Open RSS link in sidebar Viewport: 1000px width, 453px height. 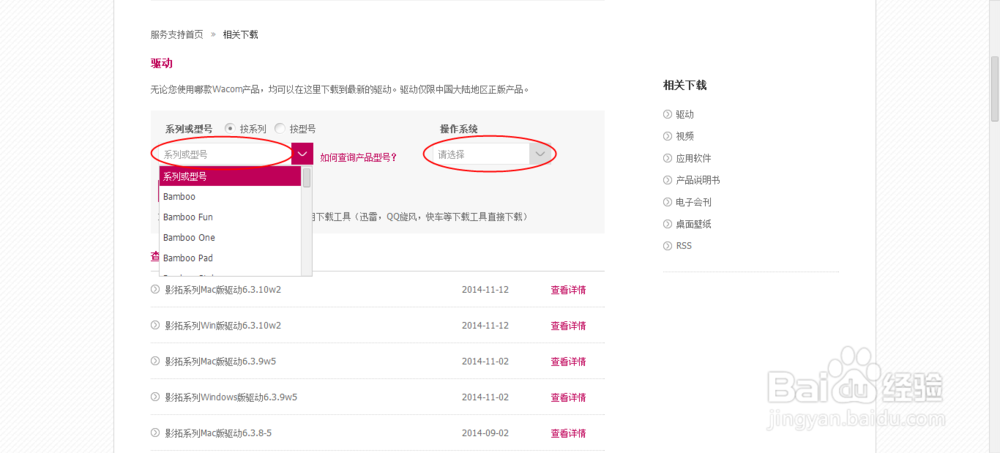tap(684, 246)
